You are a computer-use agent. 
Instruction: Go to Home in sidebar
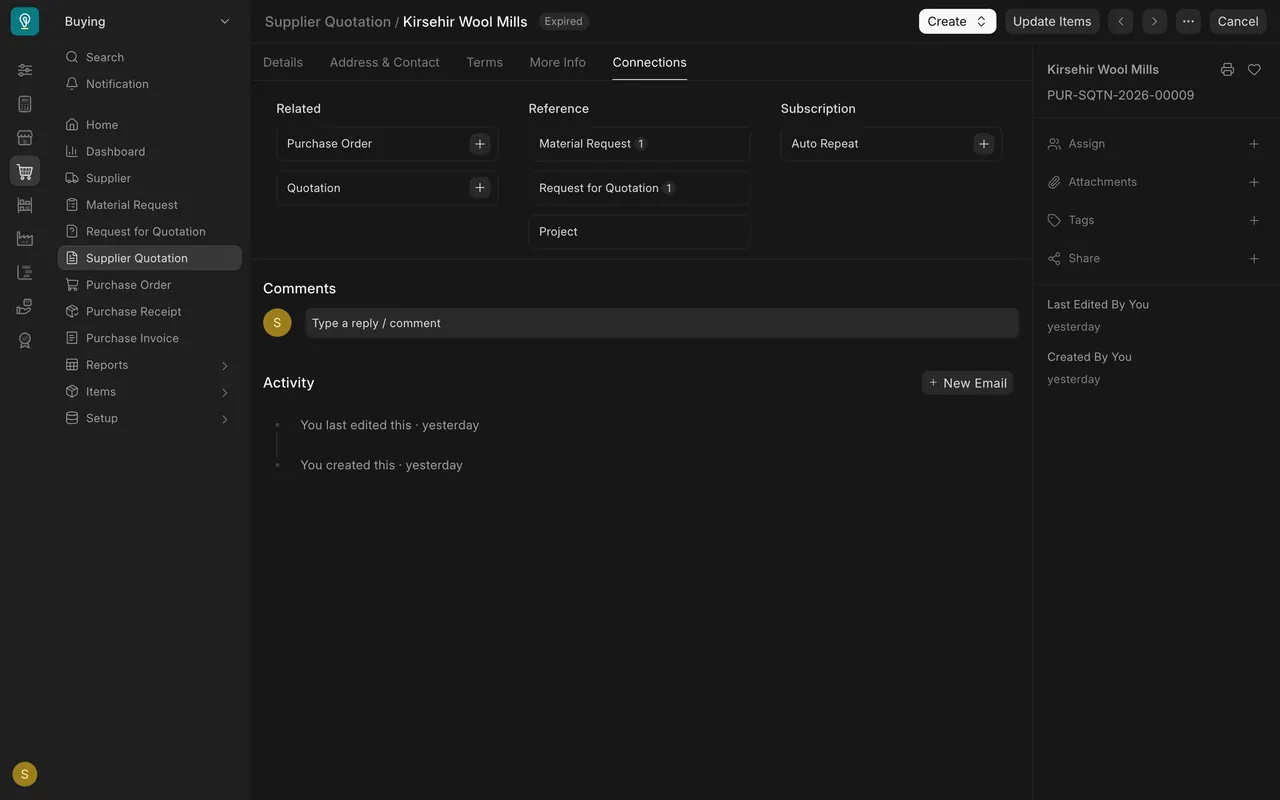click(149, 125)
